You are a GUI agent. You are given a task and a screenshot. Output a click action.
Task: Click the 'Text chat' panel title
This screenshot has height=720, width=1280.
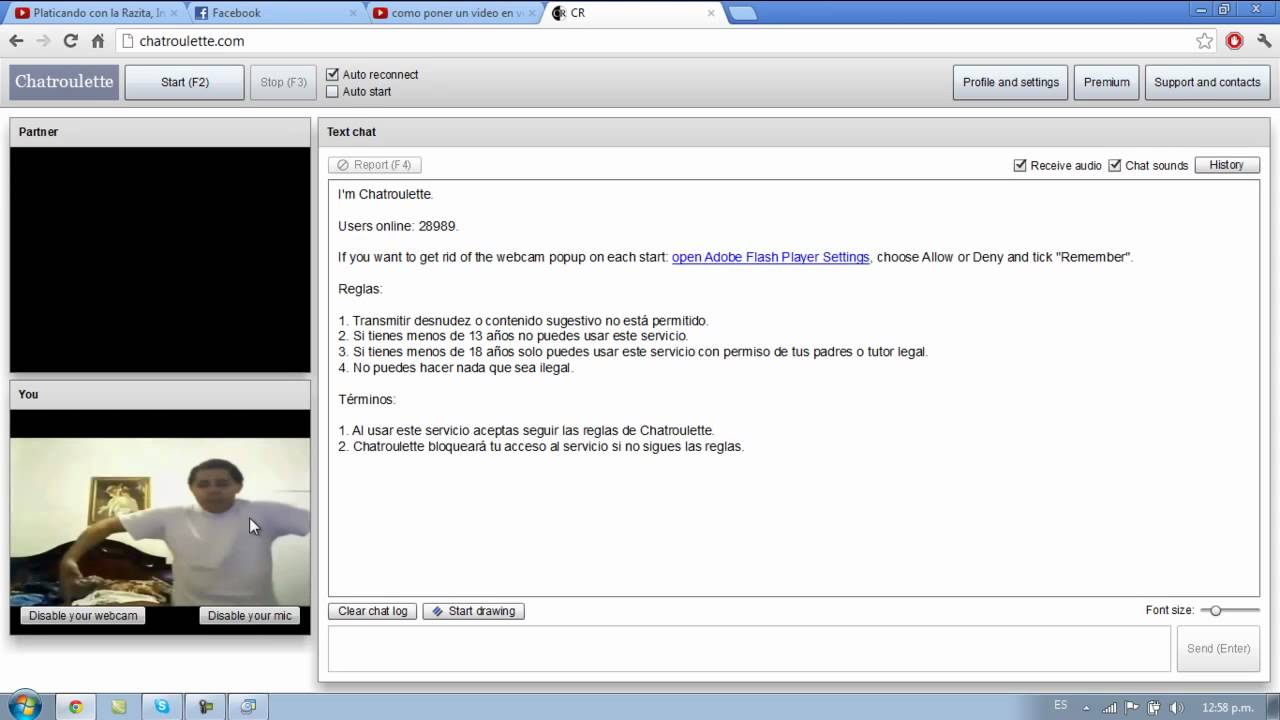[351, 132]
